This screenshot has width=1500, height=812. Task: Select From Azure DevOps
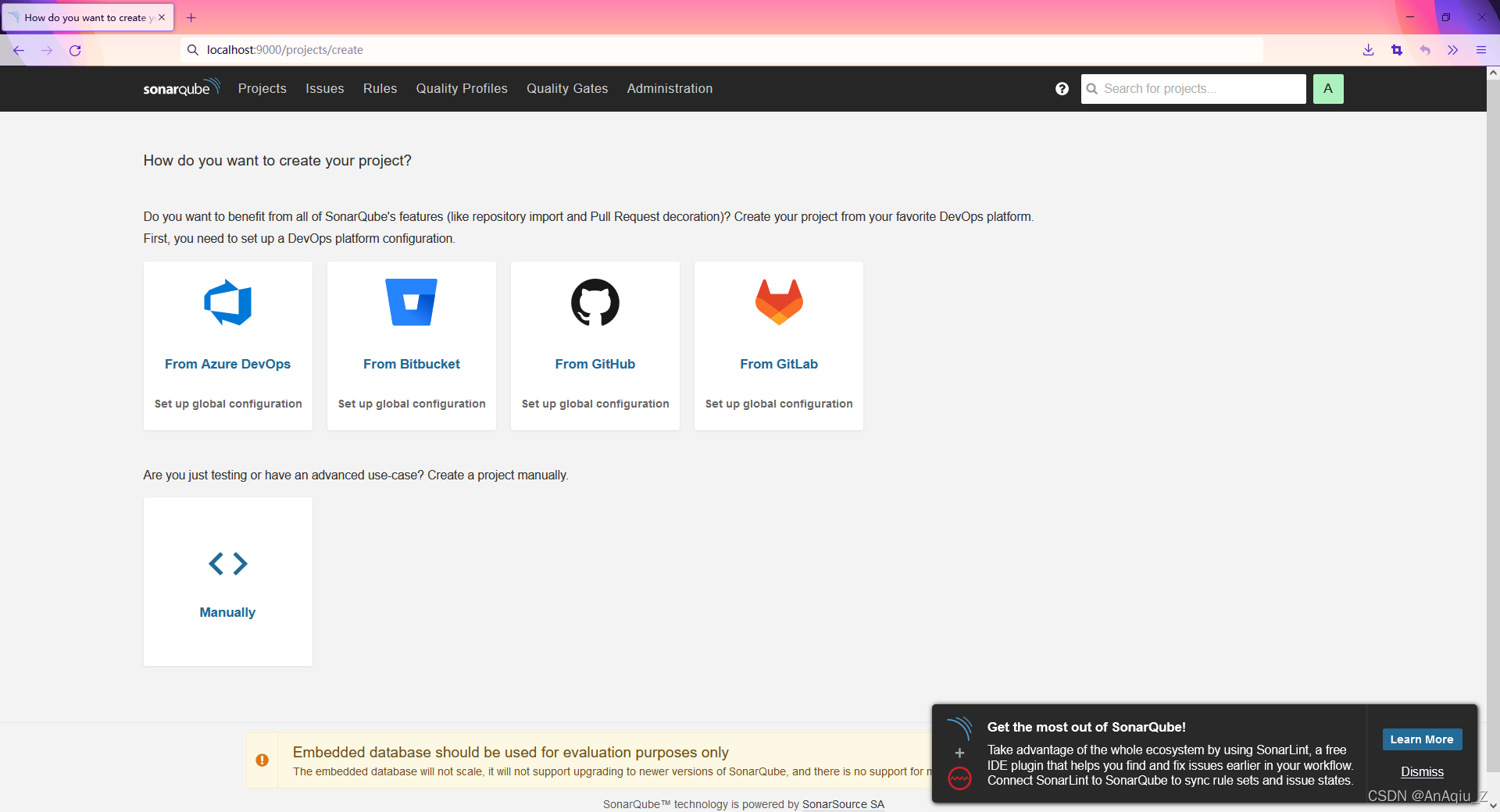coord(228,364)
